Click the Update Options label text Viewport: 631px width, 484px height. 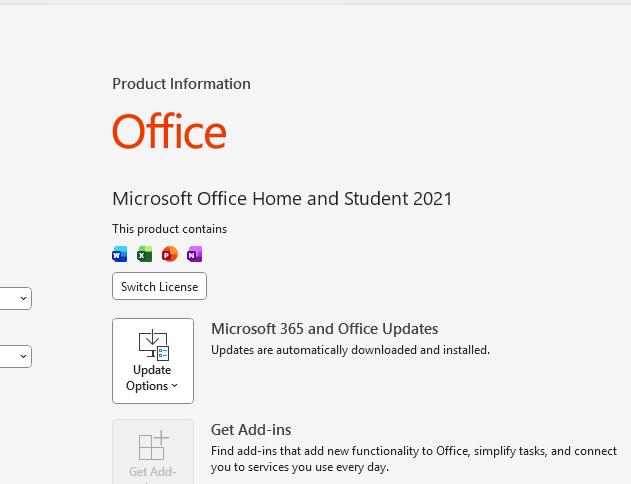152,378
